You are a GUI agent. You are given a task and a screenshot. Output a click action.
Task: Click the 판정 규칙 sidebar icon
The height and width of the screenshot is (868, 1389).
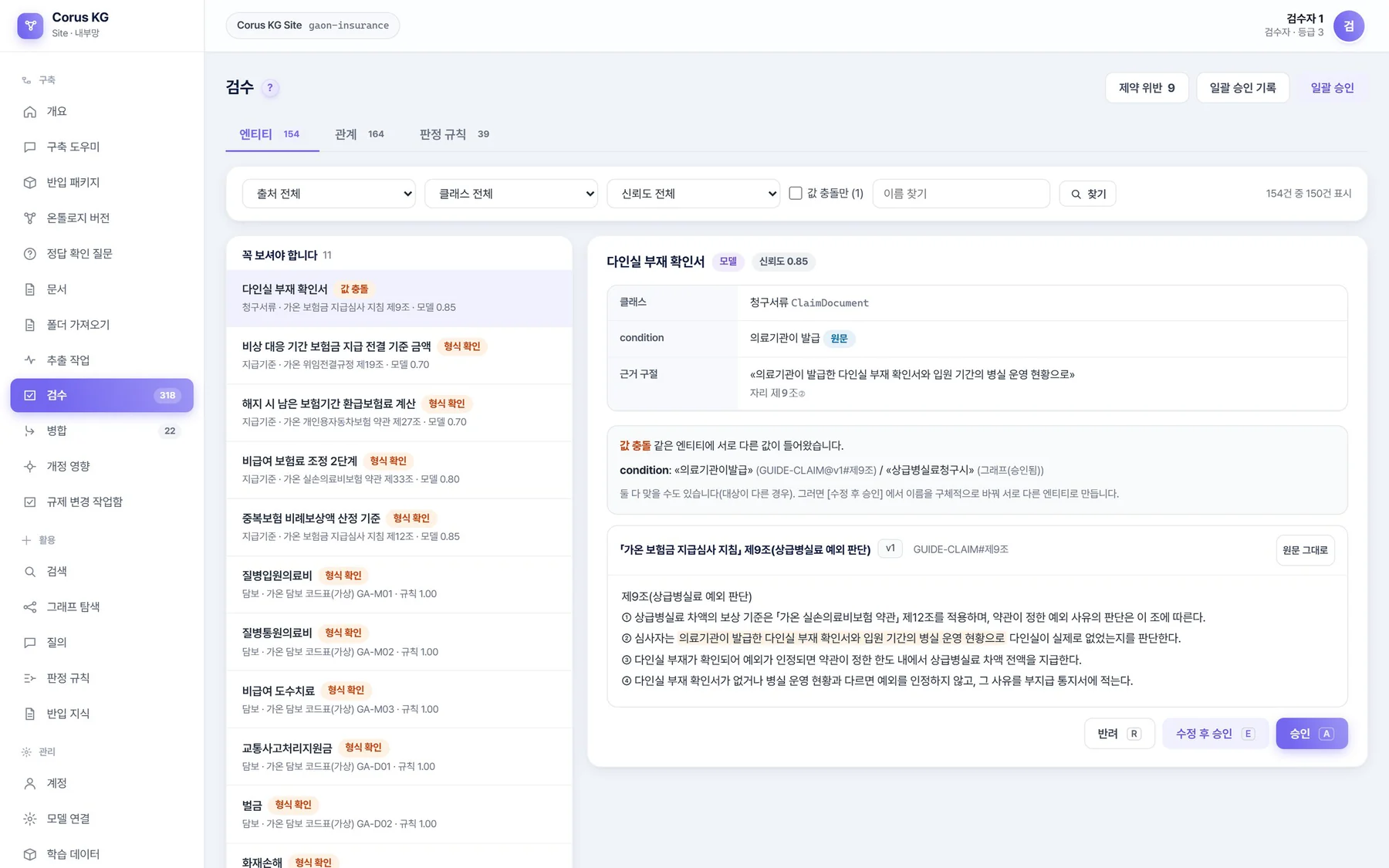pyautogui.click(x=30, y=678)
